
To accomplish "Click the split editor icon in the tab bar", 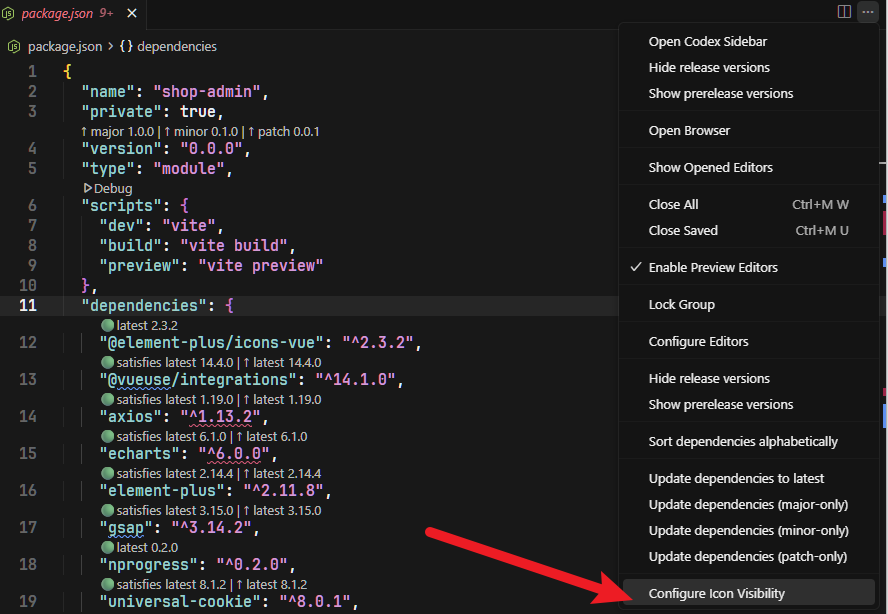I will (x=844, y=12).
